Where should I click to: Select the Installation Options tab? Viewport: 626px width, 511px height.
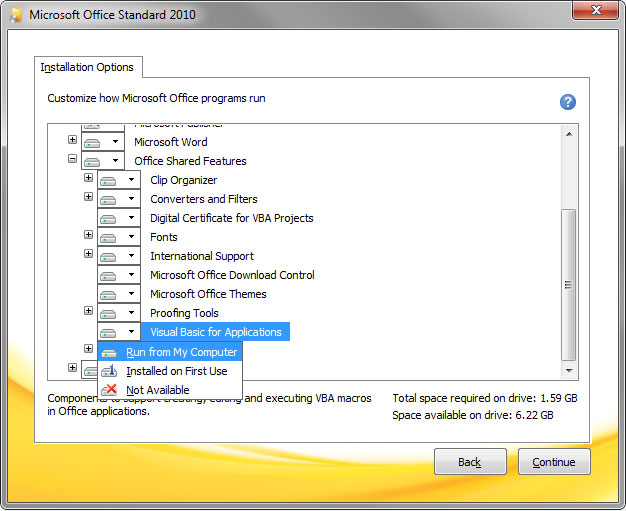(x=88, y=67)
